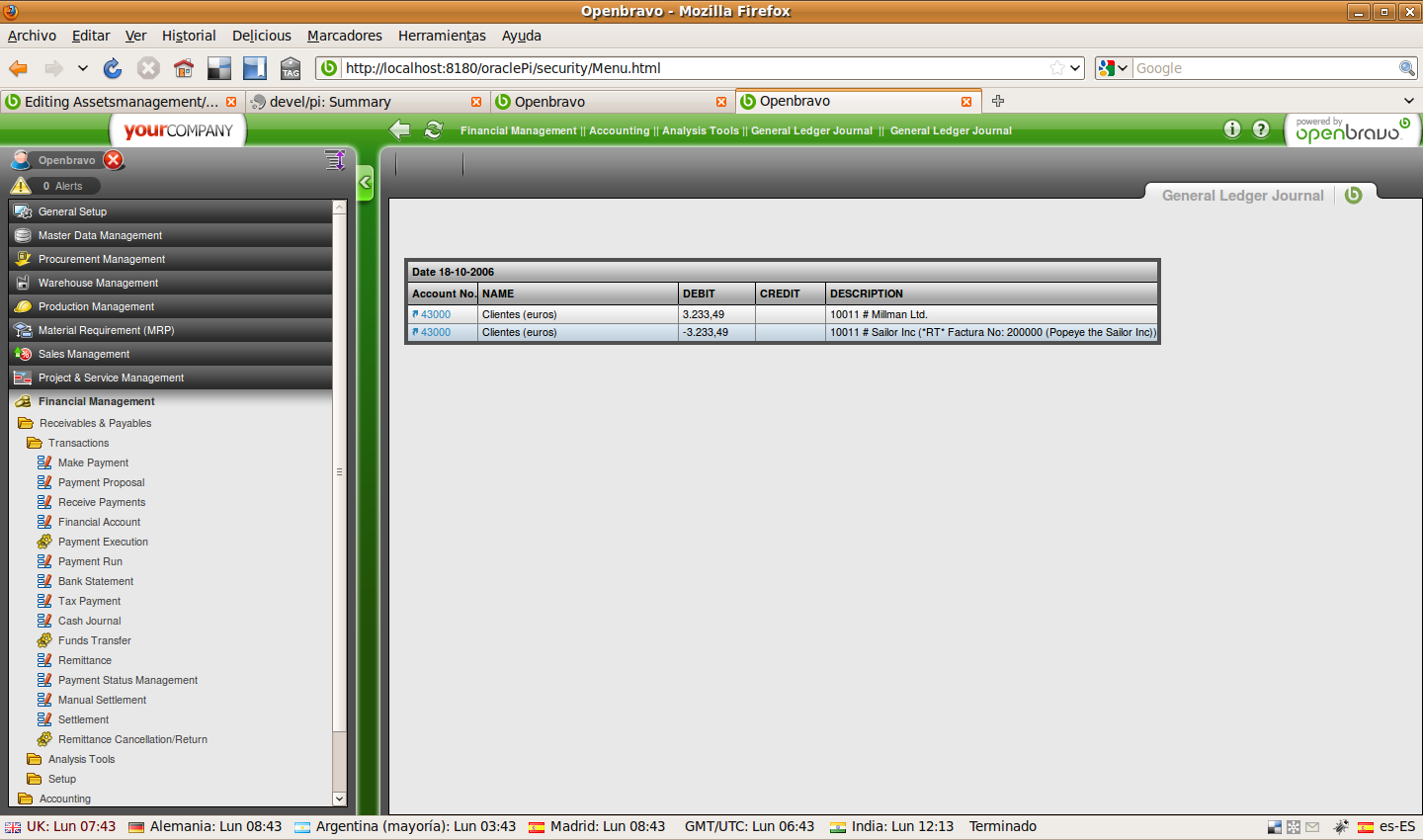
Task: Expand the Master Data Management section
Action: [171, 235]
